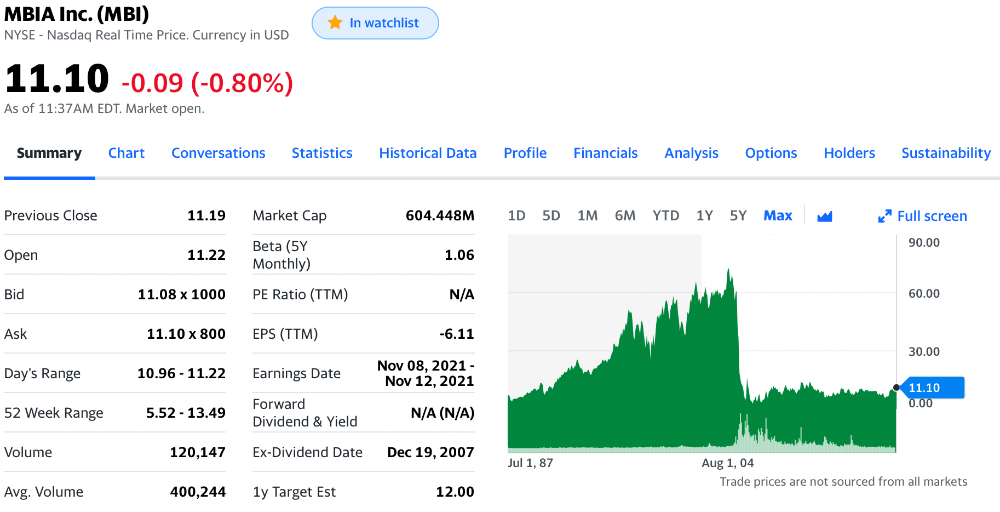This screenshot has height=512, width=1000.
Task: Switch chart to 6M range
Action: tap(625, 216)
